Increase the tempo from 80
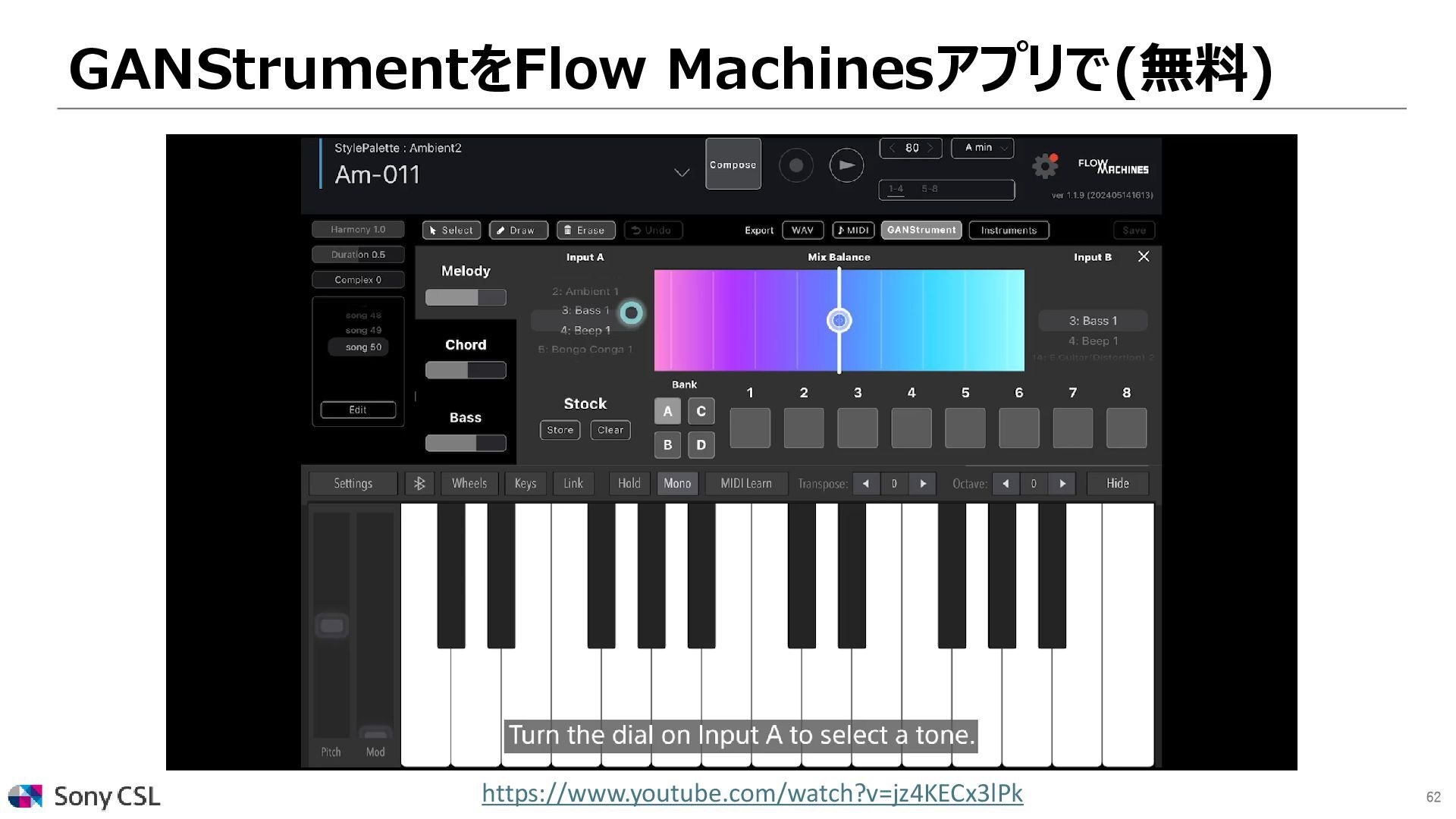1456x819 pixels. pyautogui.click(x=930, y=148)
